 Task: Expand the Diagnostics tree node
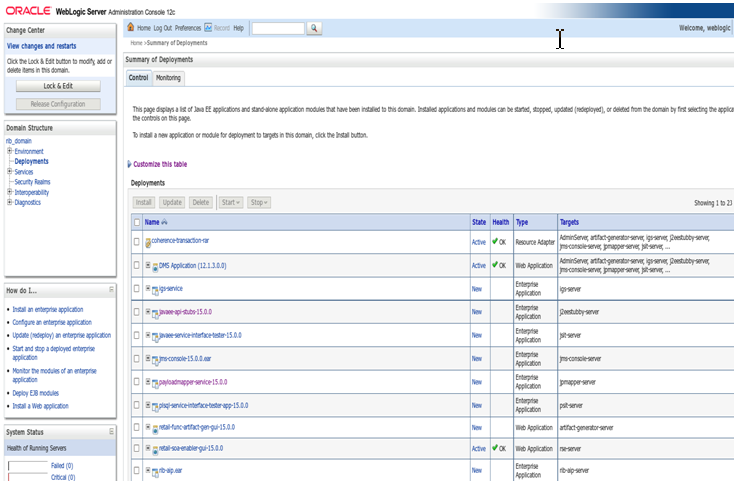coord(9,202)
